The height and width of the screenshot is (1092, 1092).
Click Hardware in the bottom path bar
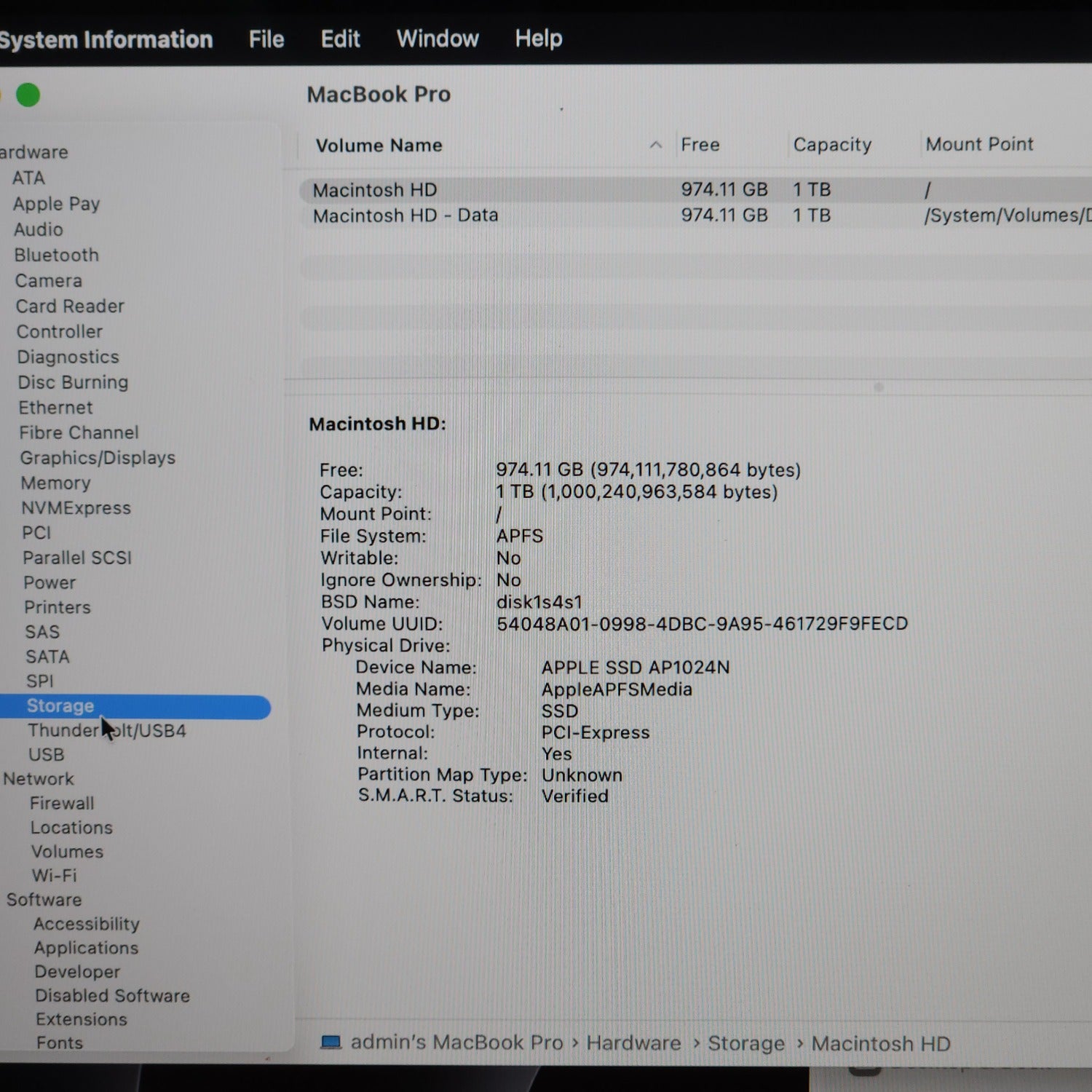pos(633,1043)
